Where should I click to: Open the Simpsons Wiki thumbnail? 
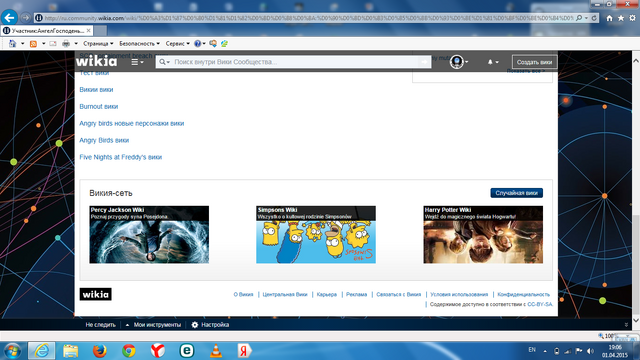316,235
